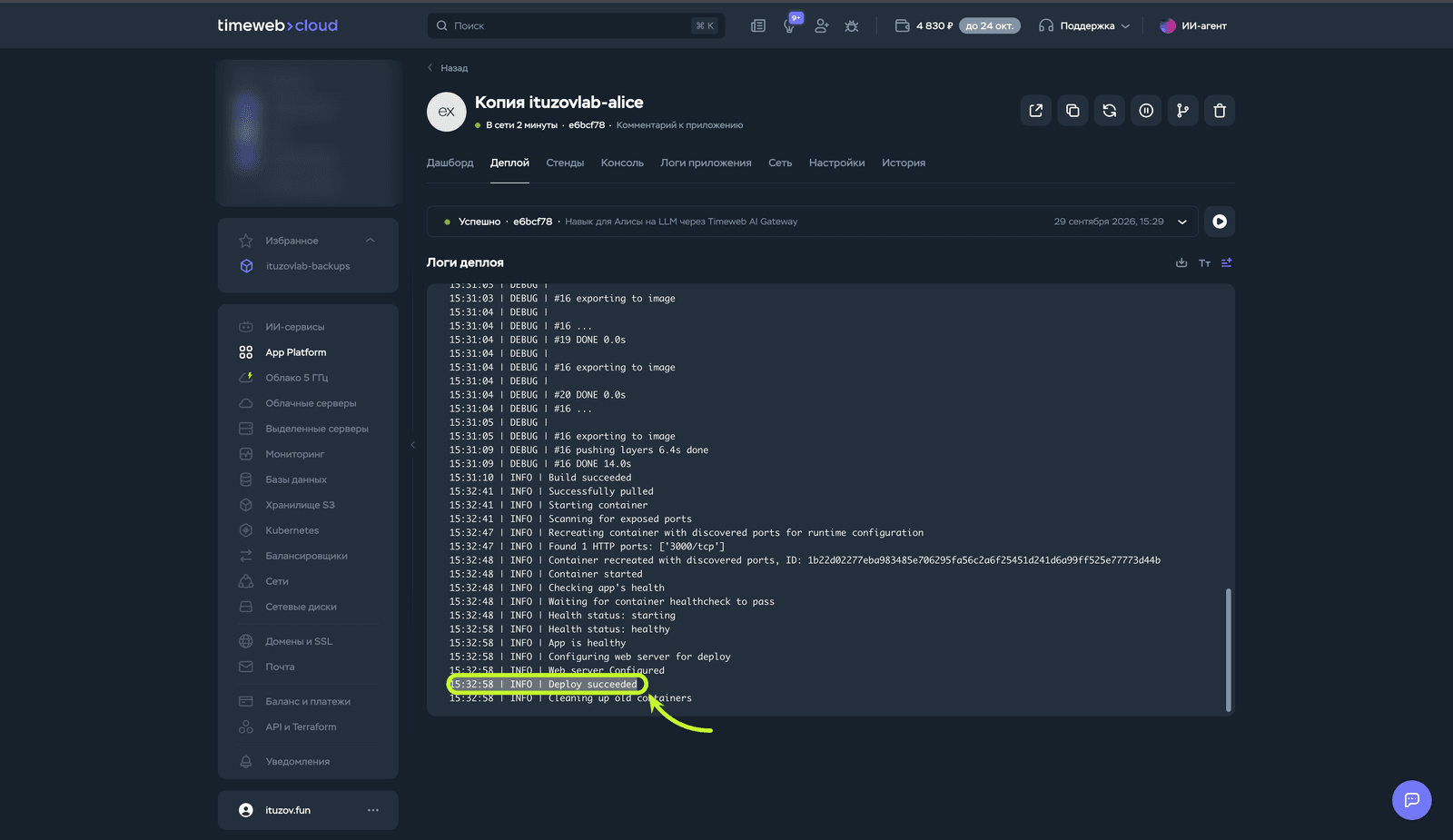This screenshot has height=840, width=1453.
Task: Open the Сеть tab
Action: [780, 163]
